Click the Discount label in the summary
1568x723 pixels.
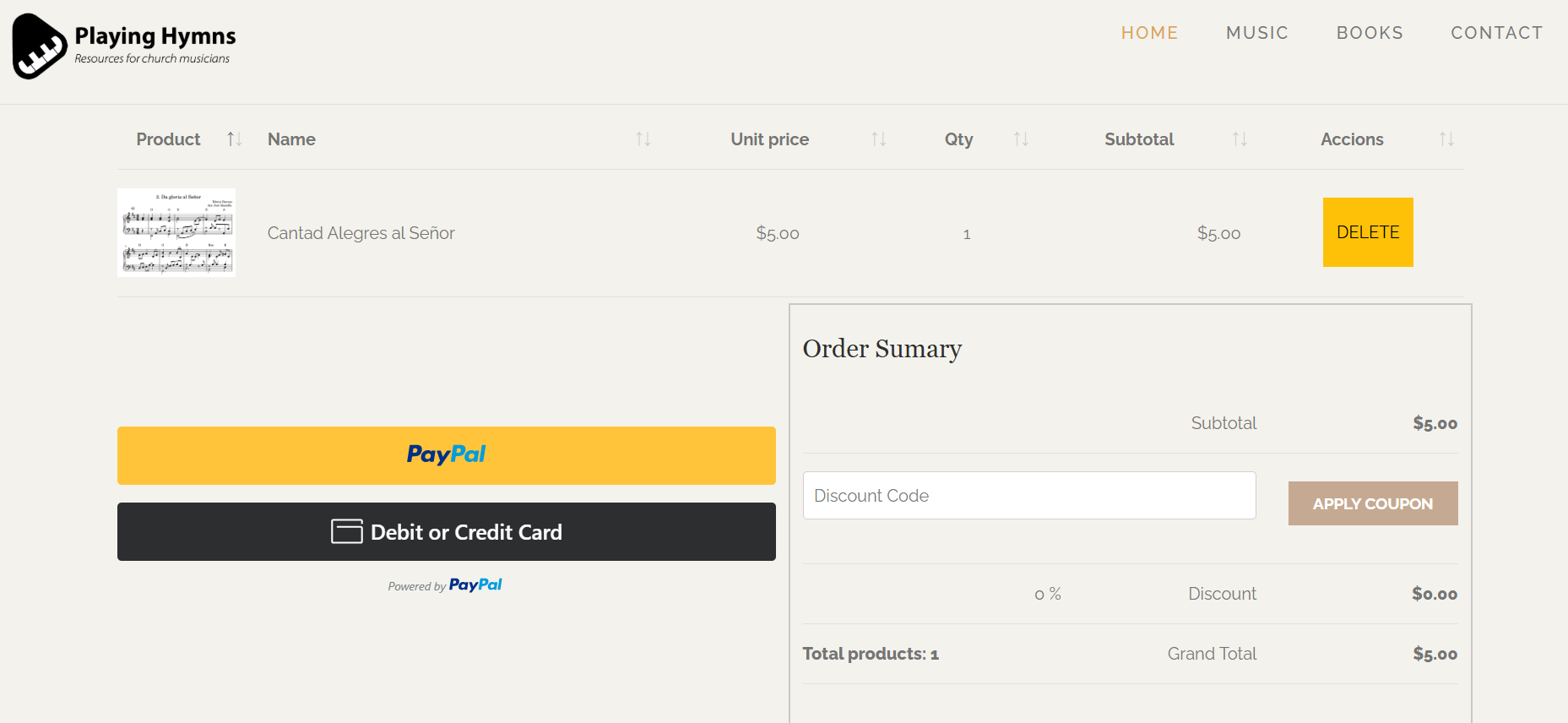point(1222,594)
